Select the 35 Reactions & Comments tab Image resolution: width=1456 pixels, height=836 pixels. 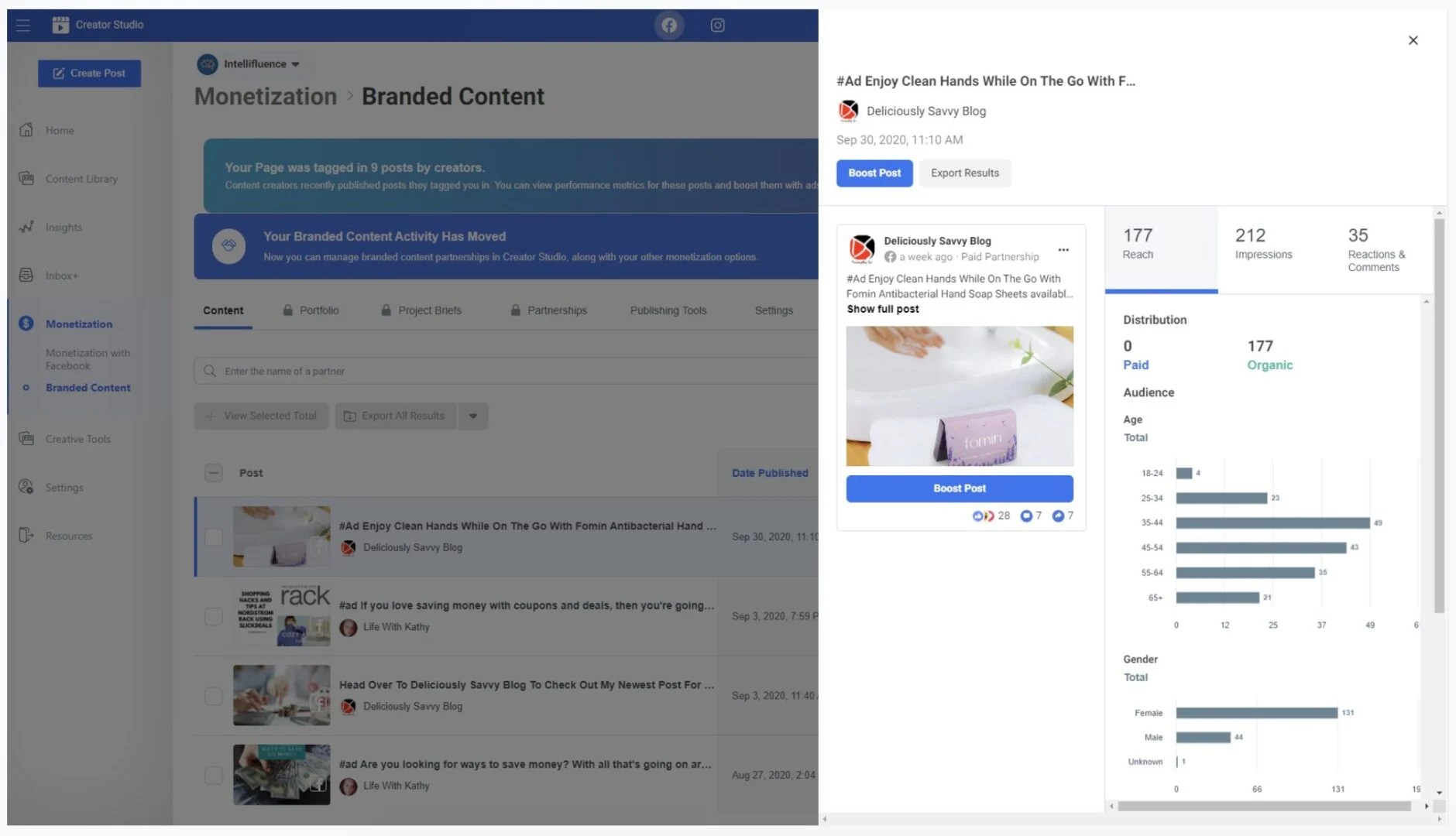1379,249
